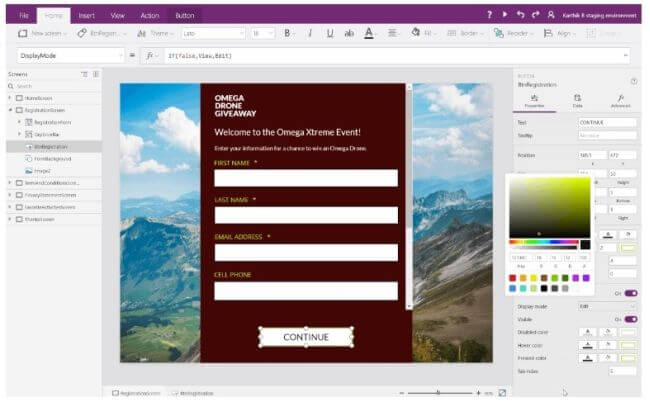Open the Theme dropdown
The image size is (650, 411).
(155, 33)
